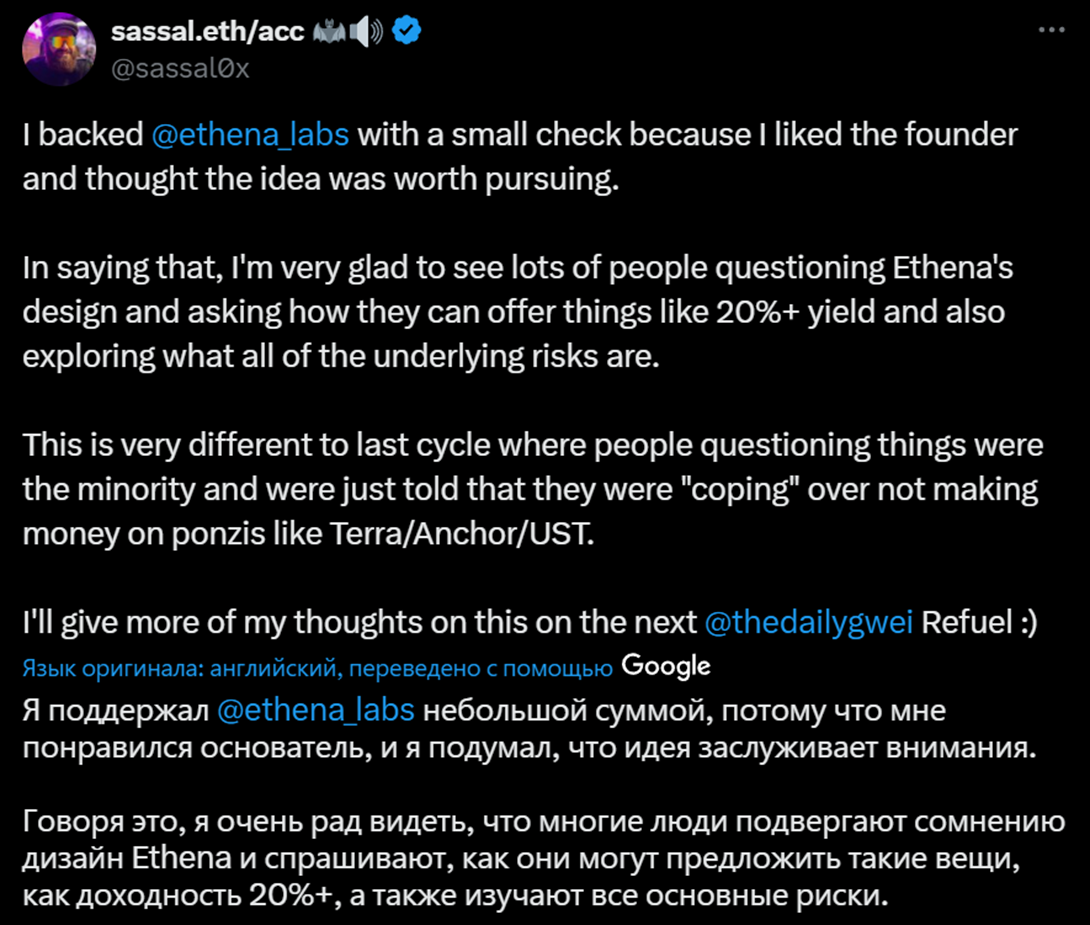Click the word "Refuel" at the tweet's end
The width and height of the screenshot is (1090, 925).
pyautogui.click(x=967, y=622)
